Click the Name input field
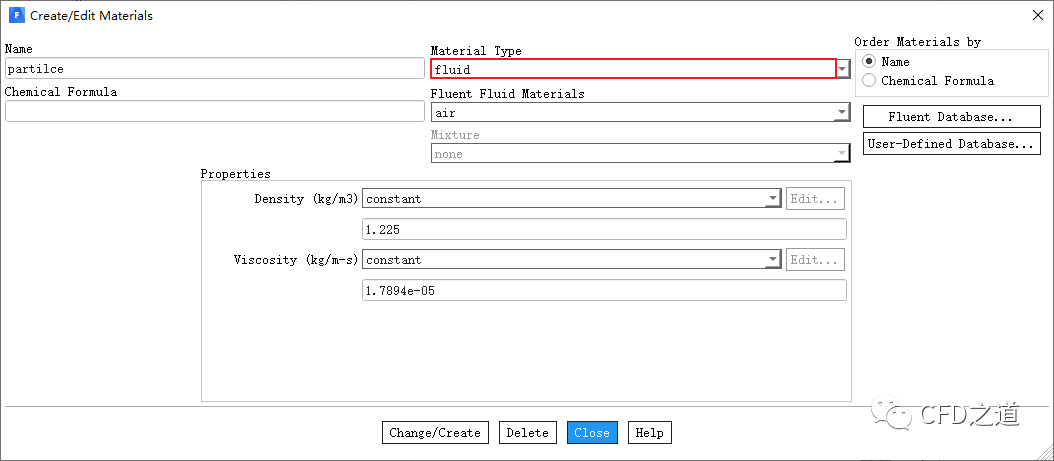1054x461 pixels. (x=214, y=69)
